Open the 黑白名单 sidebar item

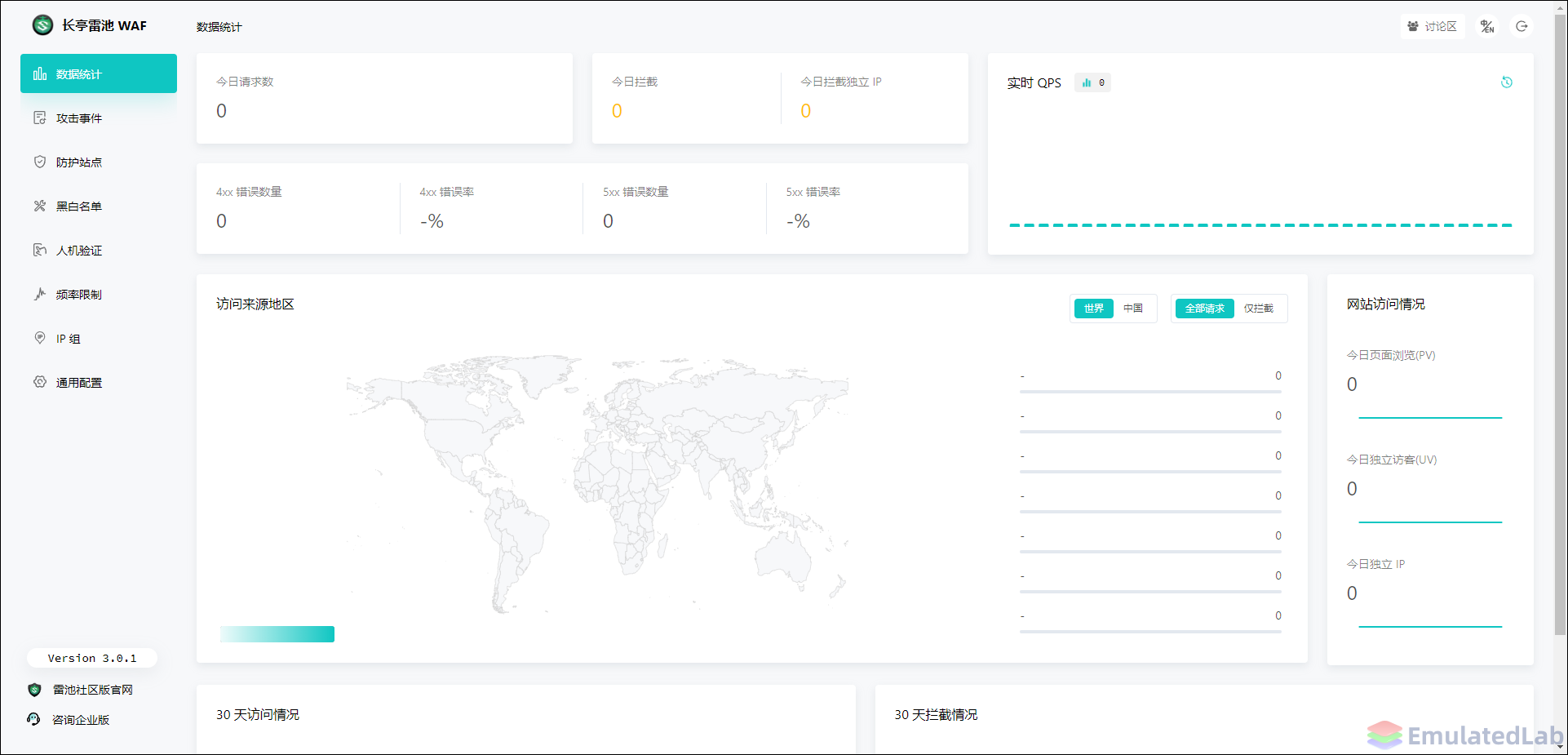[x=99, y=207]
